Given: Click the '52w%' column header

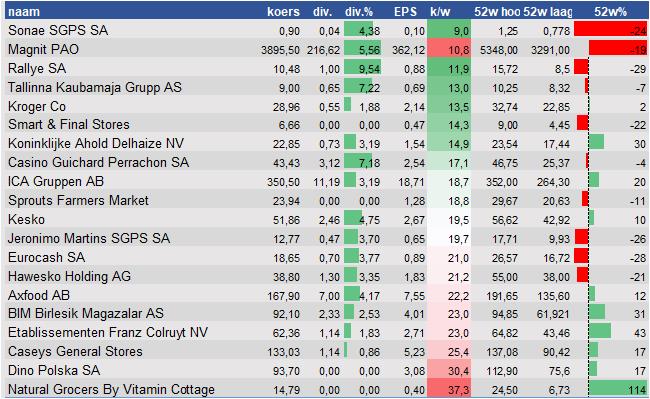Looking at the screenshot, I should coord(610,12).
